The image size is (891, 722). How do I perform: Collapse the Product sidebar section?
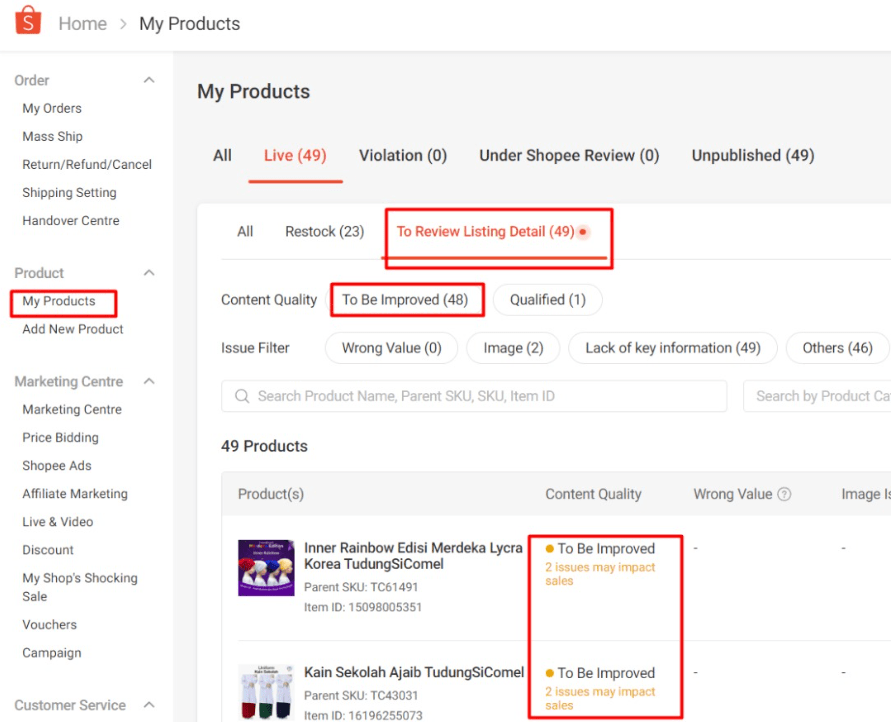(x=149, y=273)
